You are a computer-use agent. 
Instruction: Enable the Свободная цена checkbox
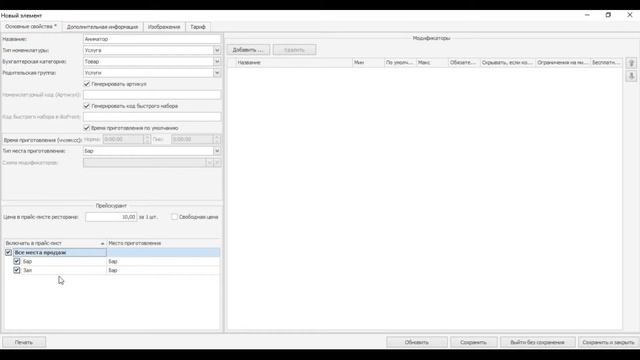click(x=174, y=217)
